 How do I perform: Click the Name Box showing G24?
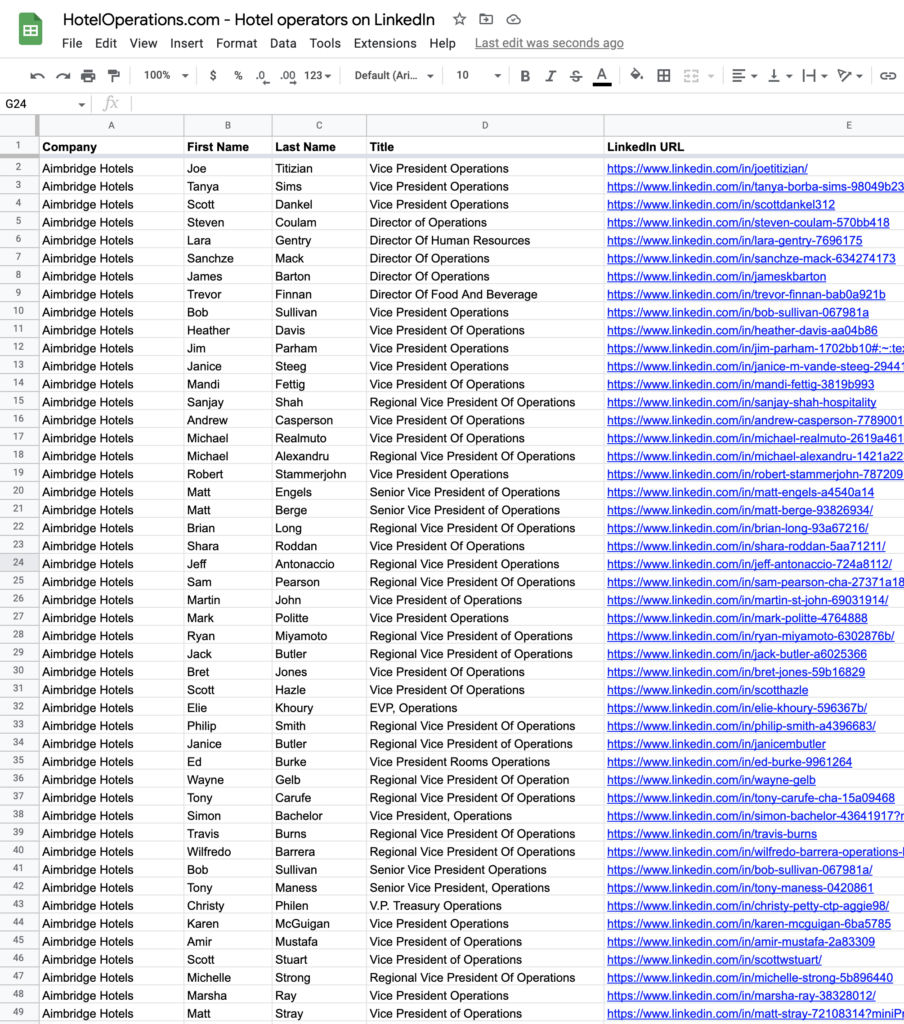[x=40, y=104]
